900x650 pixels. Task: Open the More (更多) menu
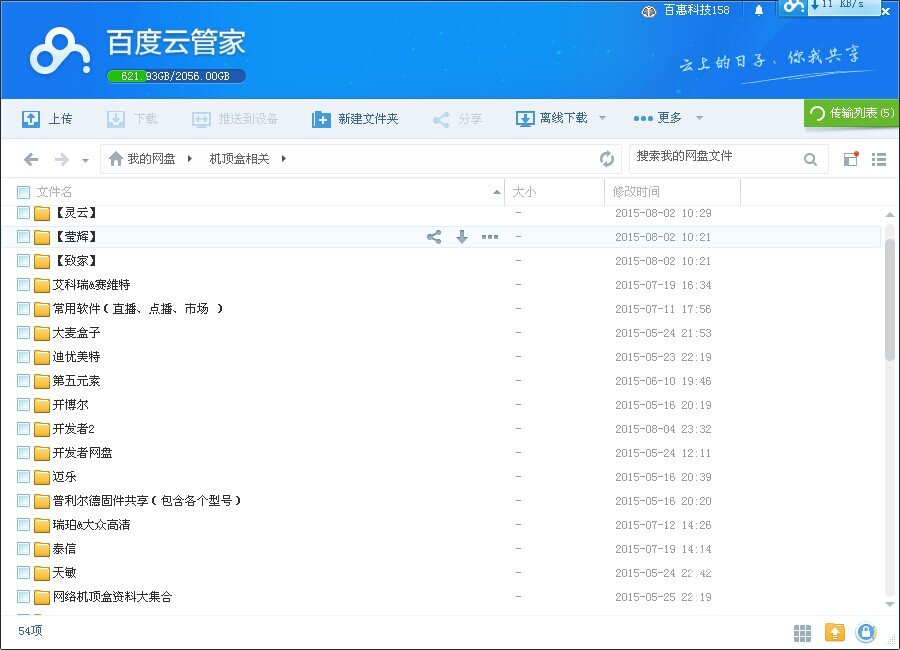pos(658,118)
